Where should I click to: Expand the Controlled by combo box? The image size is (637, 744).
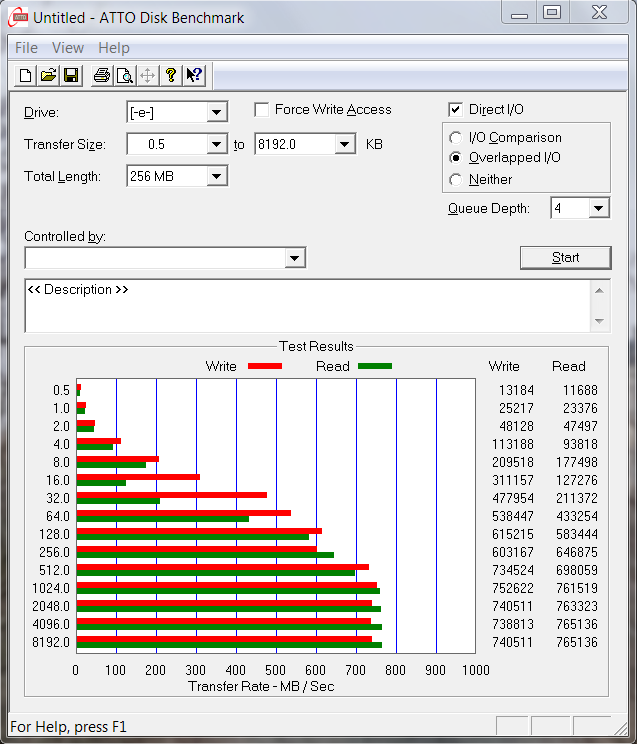[294, 258]
